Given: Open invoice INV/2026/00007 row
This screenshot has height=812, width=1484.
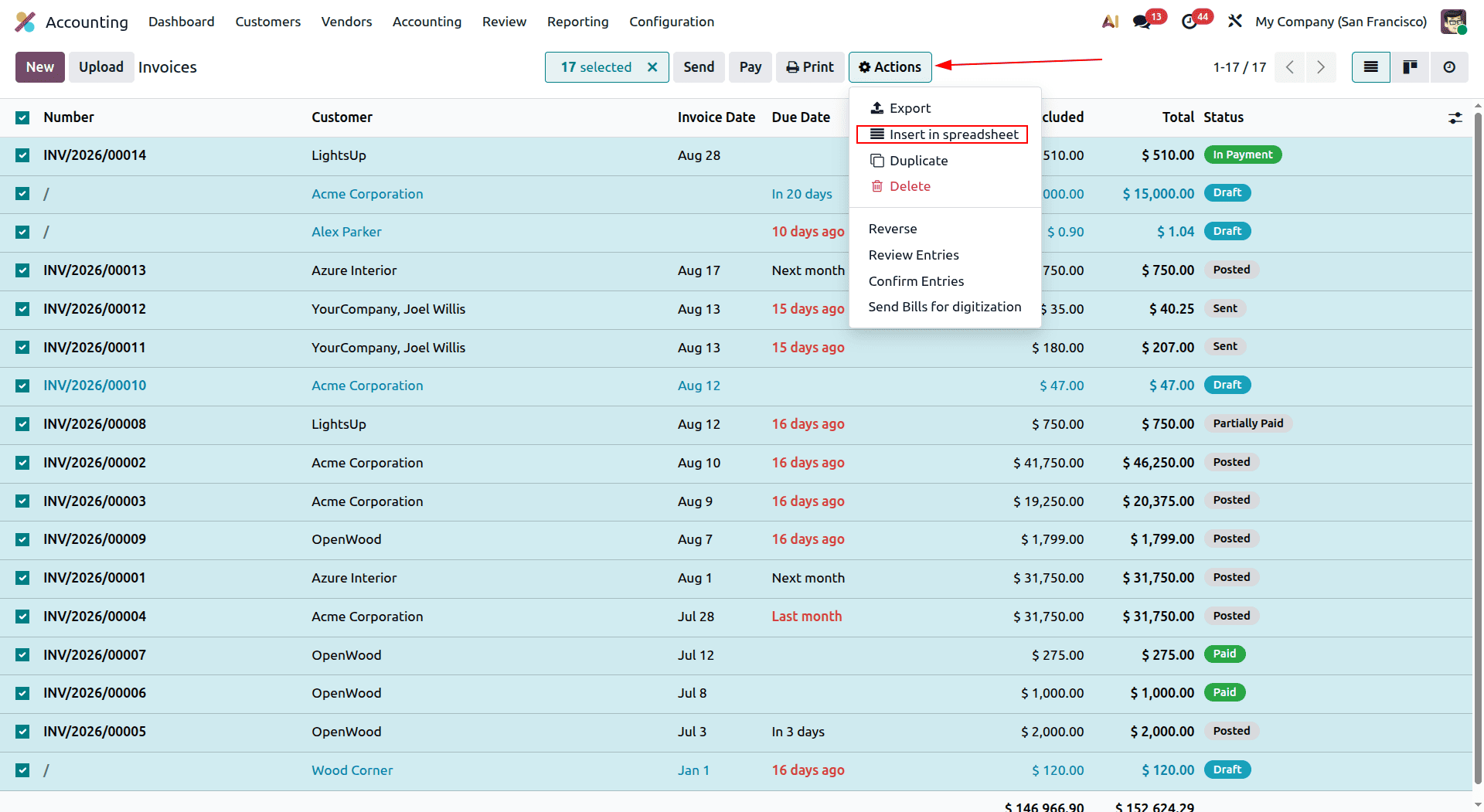Looking at the screenshot, I should (736, 655).
